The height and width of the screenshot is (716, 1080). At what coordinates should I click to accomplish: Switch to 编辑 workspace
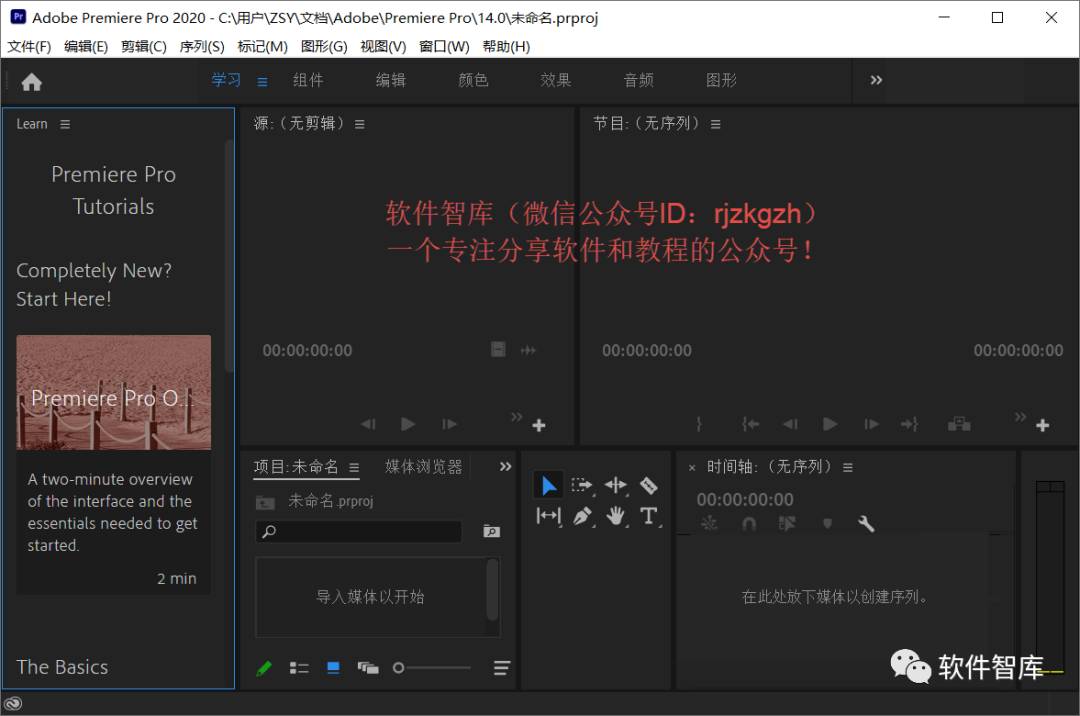coord(391,80)
